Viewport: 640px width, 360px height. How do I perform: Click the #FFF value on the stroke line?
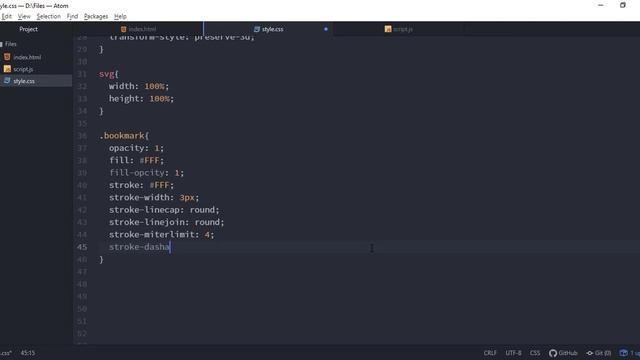click(159, 185)
